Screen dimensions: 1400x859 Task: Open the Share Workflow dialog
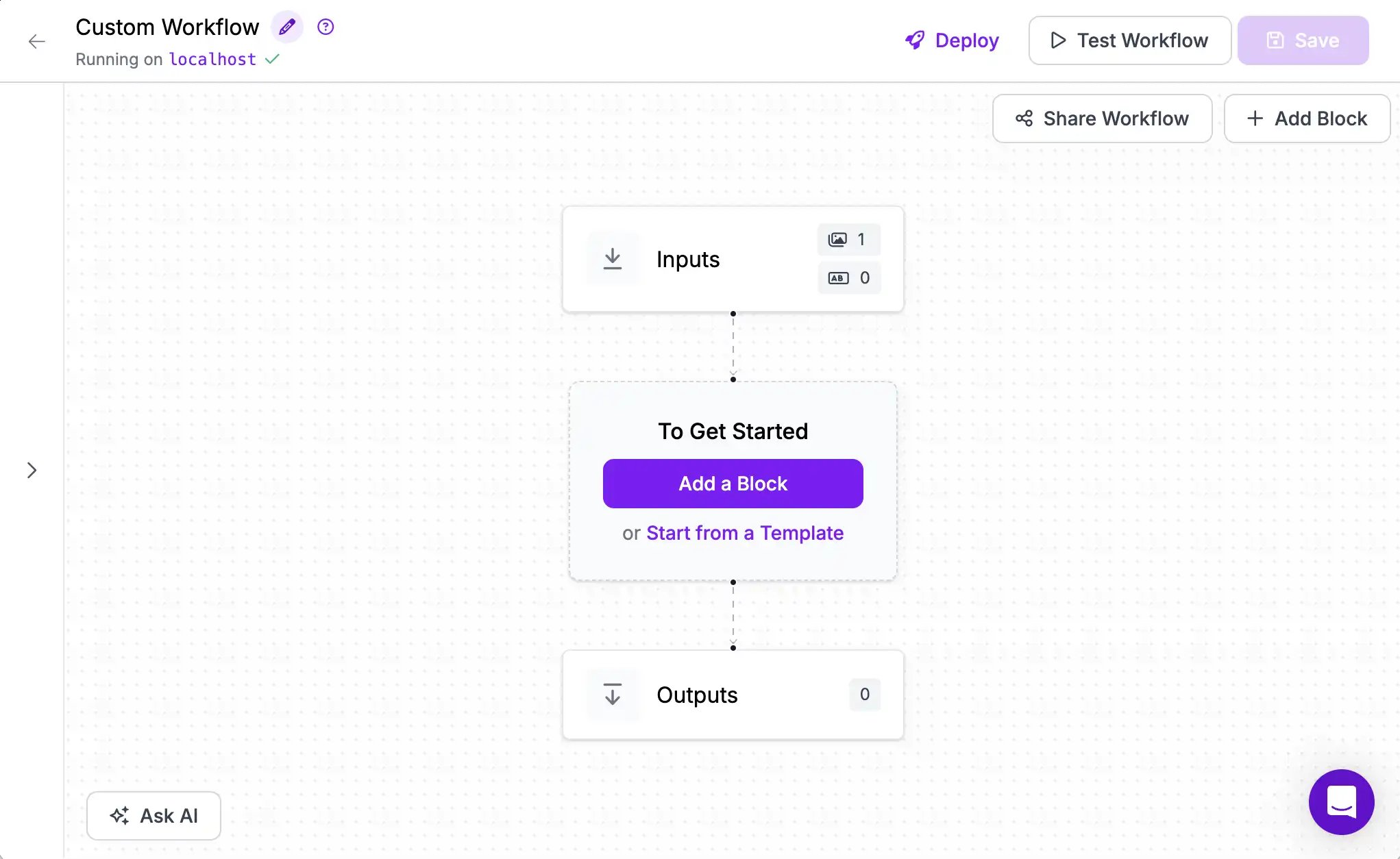coord(1102,119)
